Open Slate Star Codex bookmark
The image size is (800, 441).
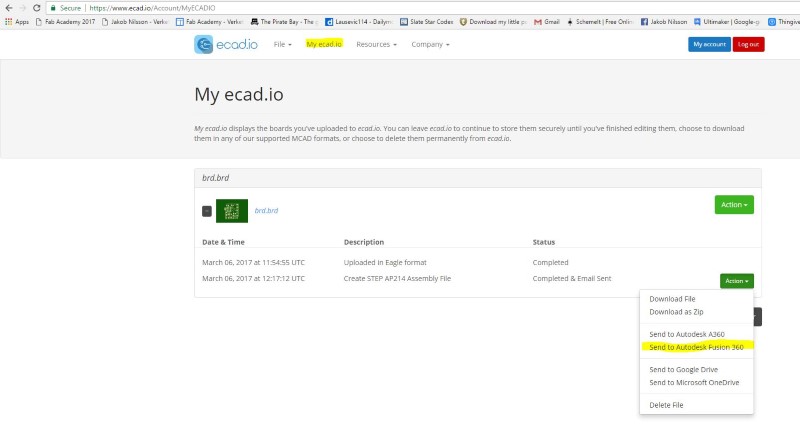click(427, 22)
